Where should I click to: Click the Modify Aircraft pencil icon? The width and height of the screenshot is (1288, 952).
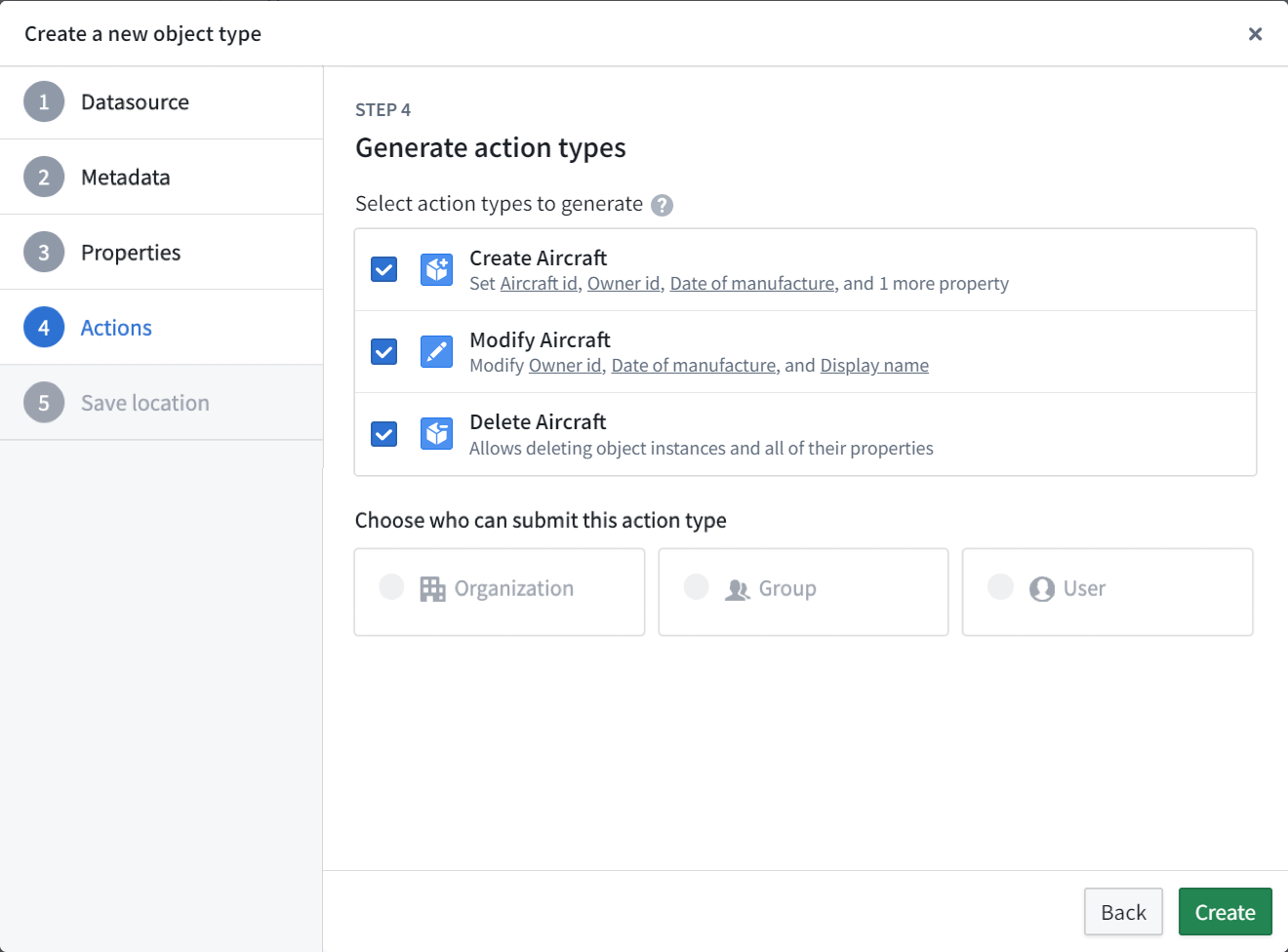point(436,351)
